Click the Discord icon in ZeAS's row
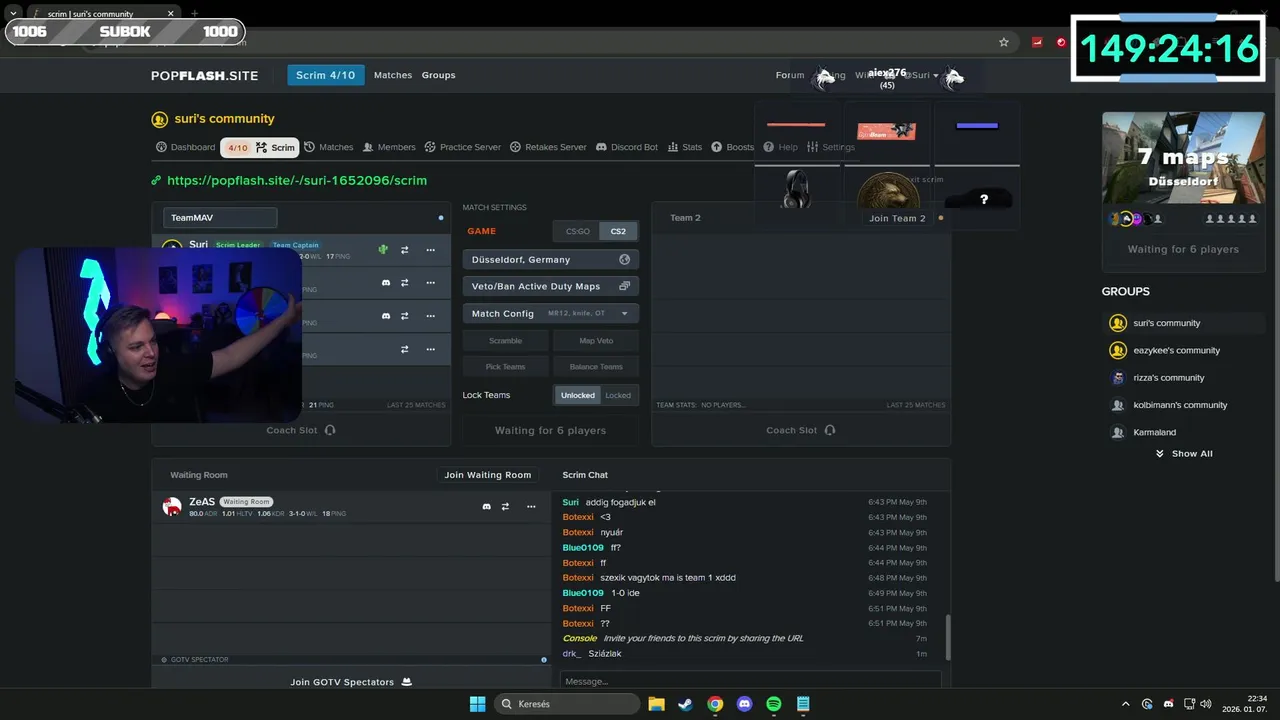The height and width of the screenshot is (720, 1280). [487, 507]
